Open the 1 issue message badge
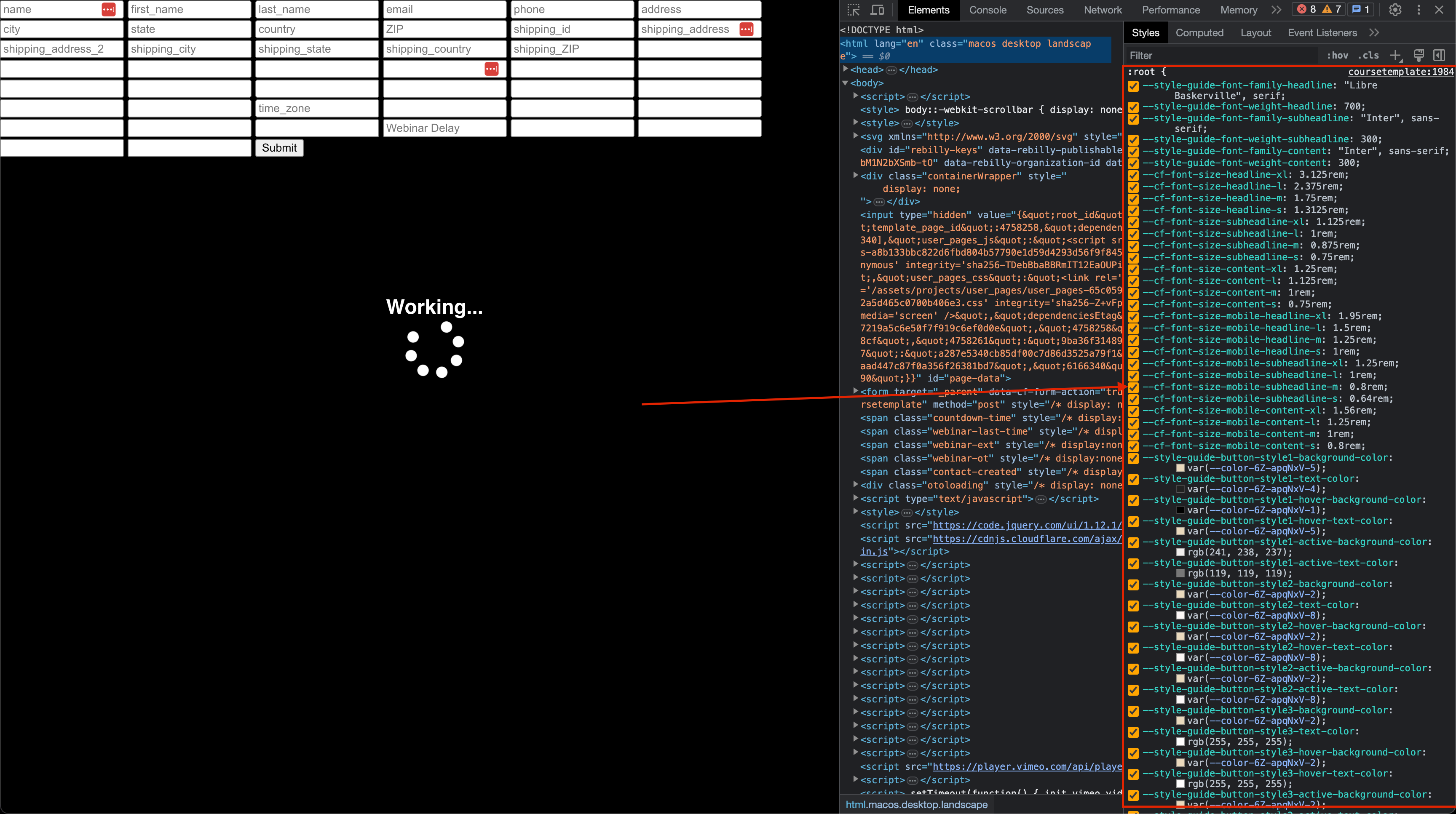1456x814 pixels. (x=1361, y=9)
